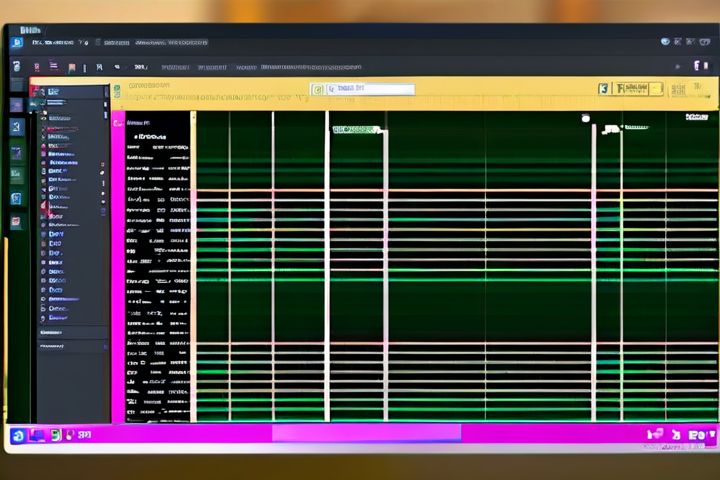Toggle the rightmost icon in top-right header
This screenshot has height=480, width=720.
[703, 42]
